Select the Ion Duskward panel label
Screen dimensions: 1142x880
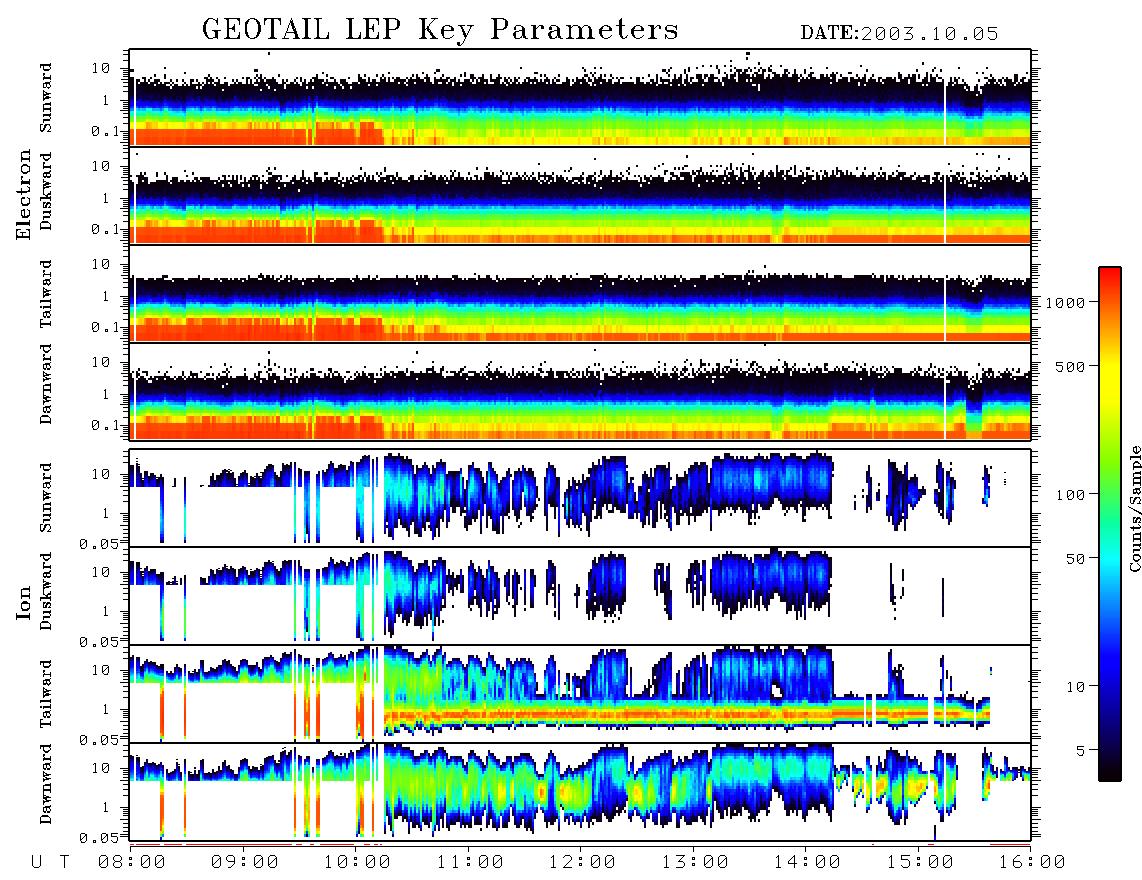tap(46, 592)
